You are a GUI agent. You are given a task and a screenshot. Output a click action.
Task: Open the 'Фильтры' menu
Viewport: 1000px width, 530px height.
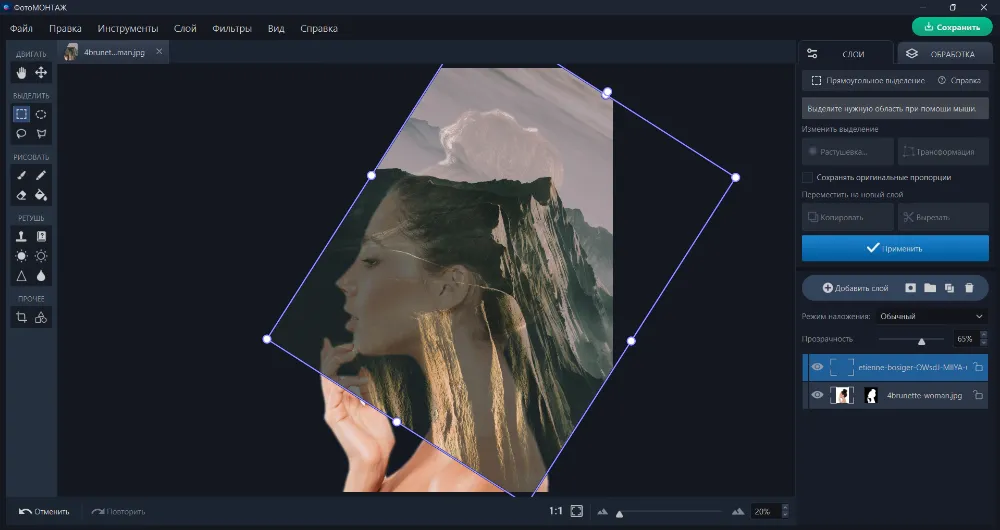[x=232, y=29]
